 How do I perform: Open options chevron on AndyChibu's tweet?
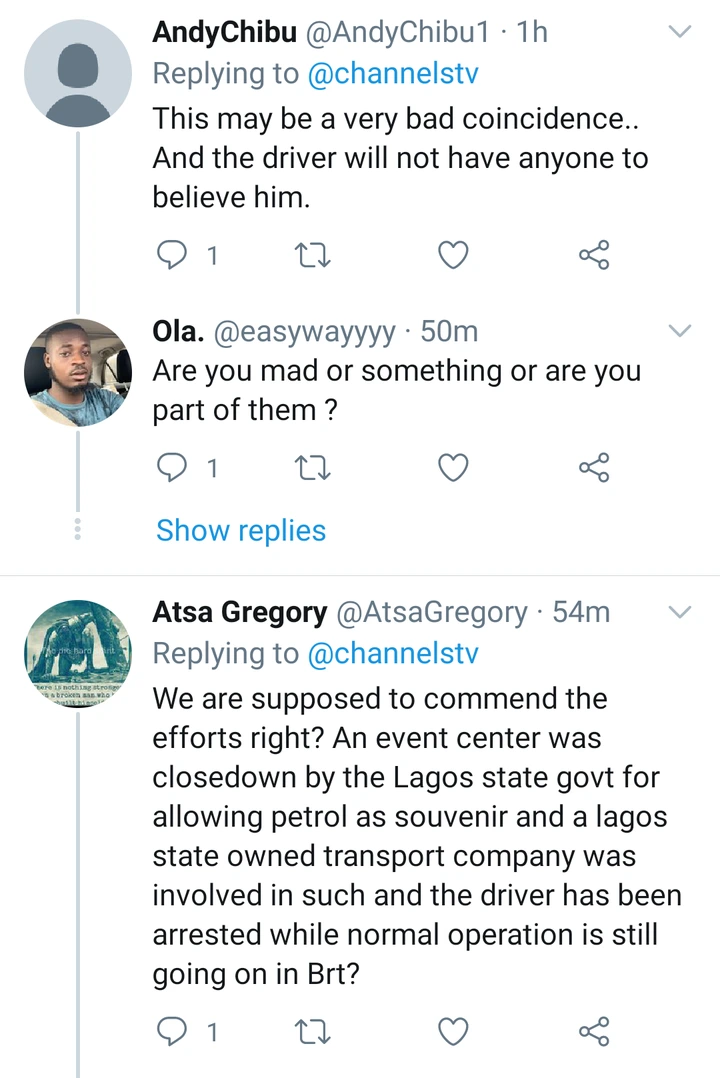[680, 32]
